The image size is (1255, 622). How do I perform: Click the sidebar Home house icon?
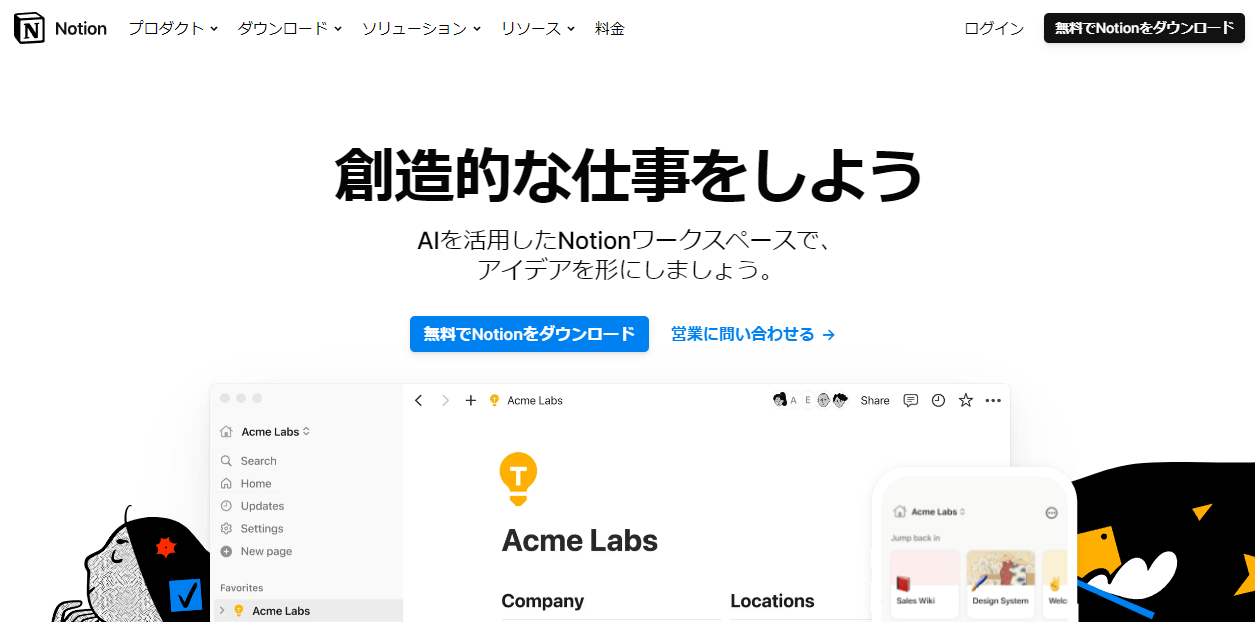[226, 483]
